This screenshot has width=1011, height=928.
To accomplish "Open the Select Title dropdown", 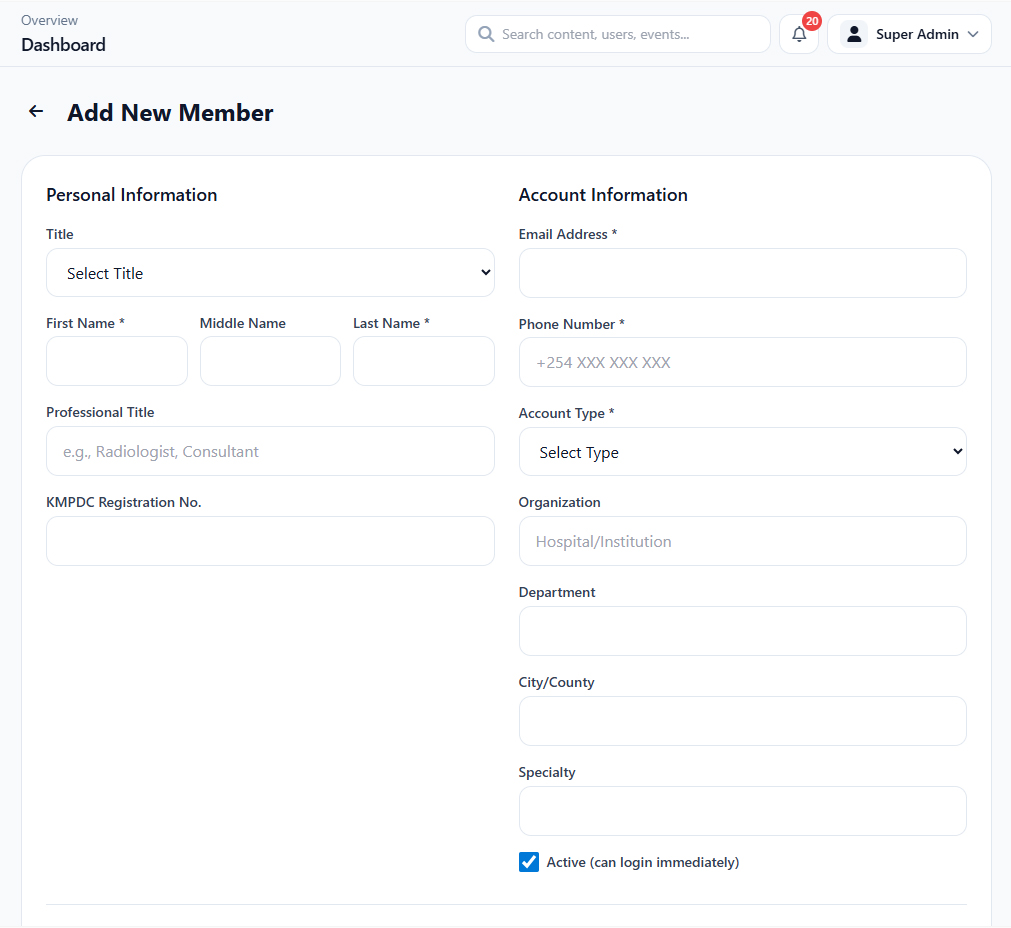I will (270, 273).
